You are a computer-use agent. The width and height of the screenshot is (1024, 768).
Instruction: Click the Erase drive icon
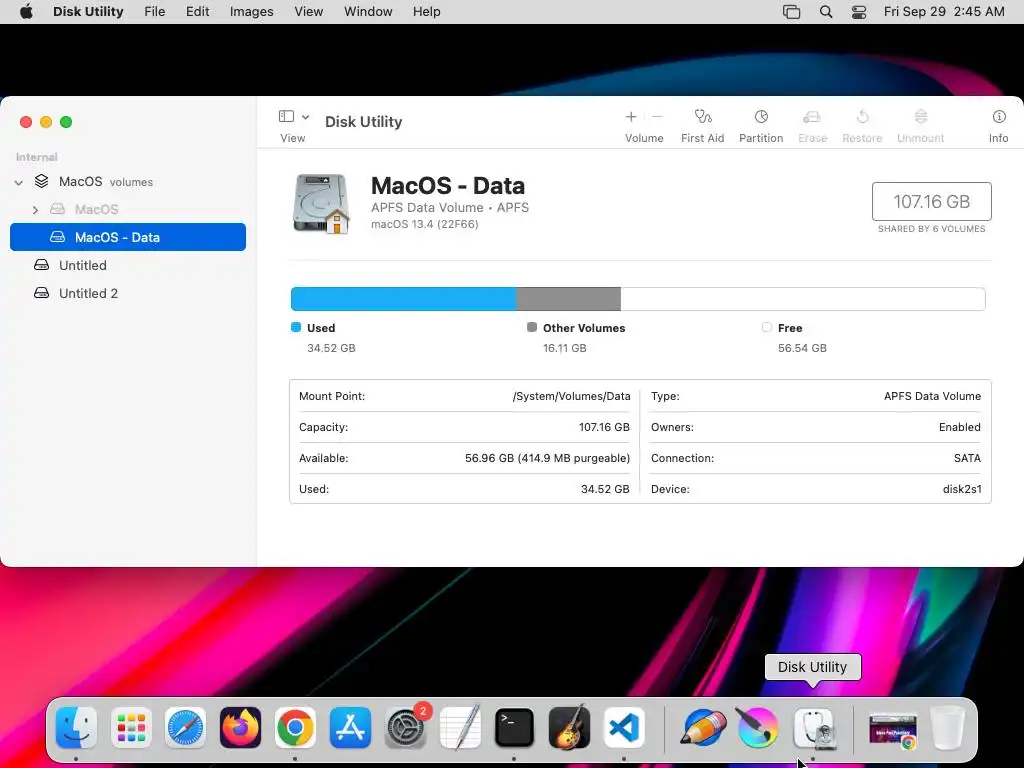tap(812, 117)
